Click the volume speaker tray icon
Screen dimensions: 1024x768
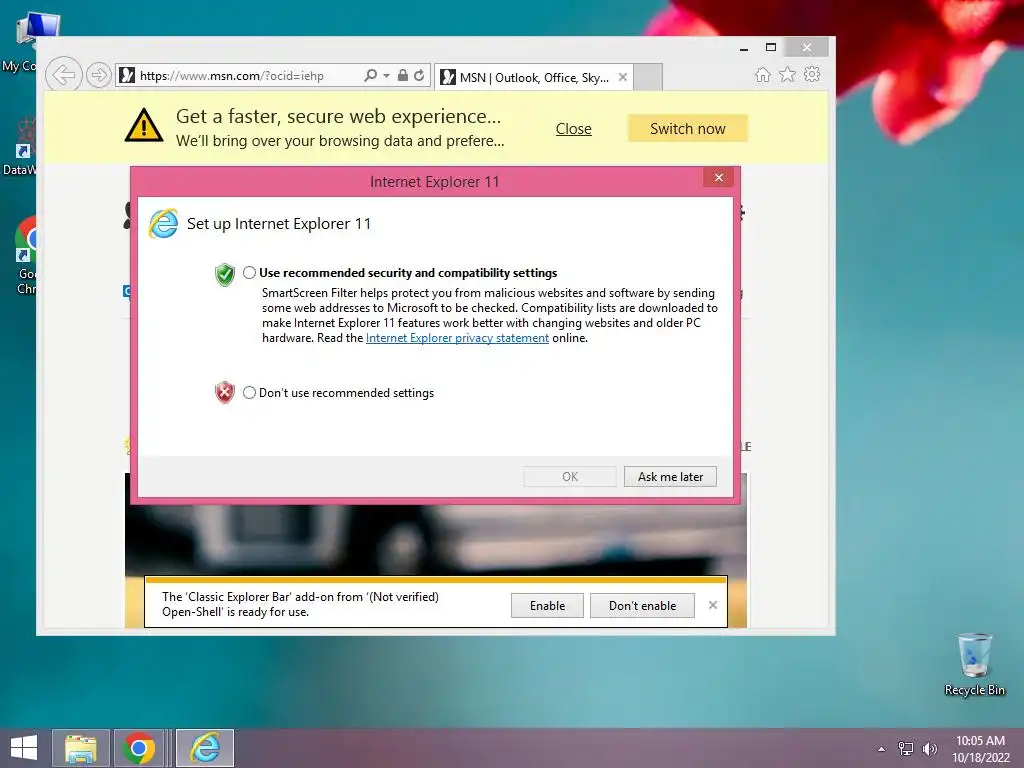coord(929,748)
